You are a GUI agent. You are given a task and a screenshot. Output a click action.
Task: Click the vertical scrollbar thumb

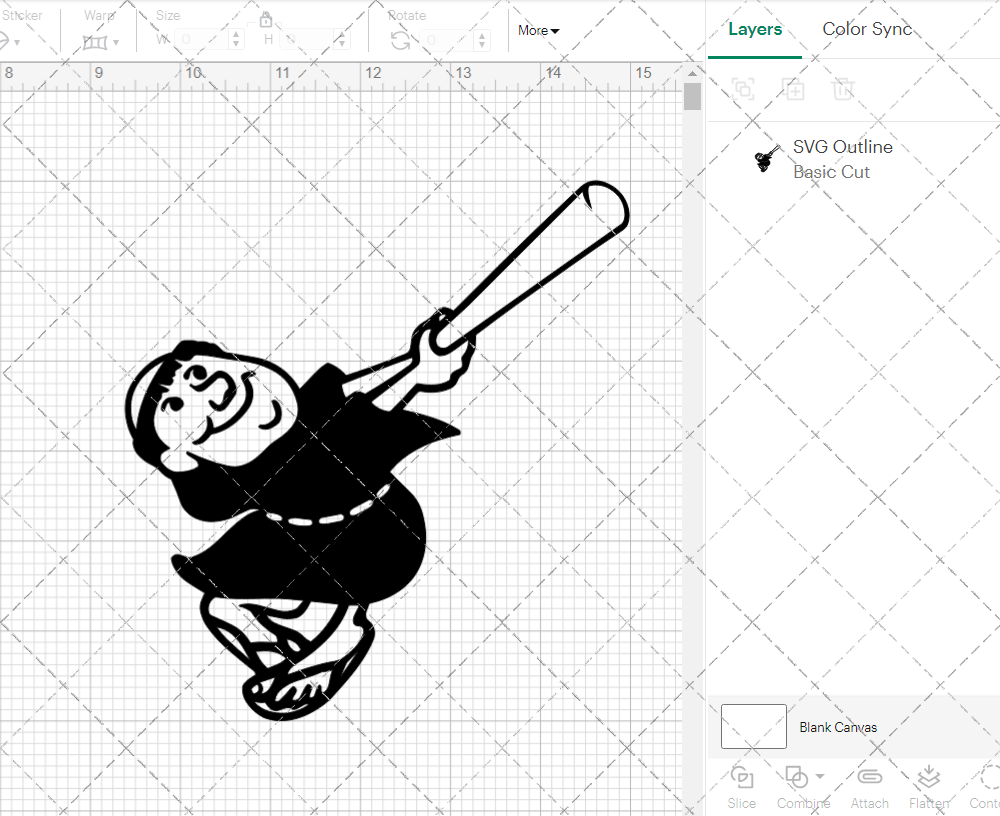click(x=692, y=97)
